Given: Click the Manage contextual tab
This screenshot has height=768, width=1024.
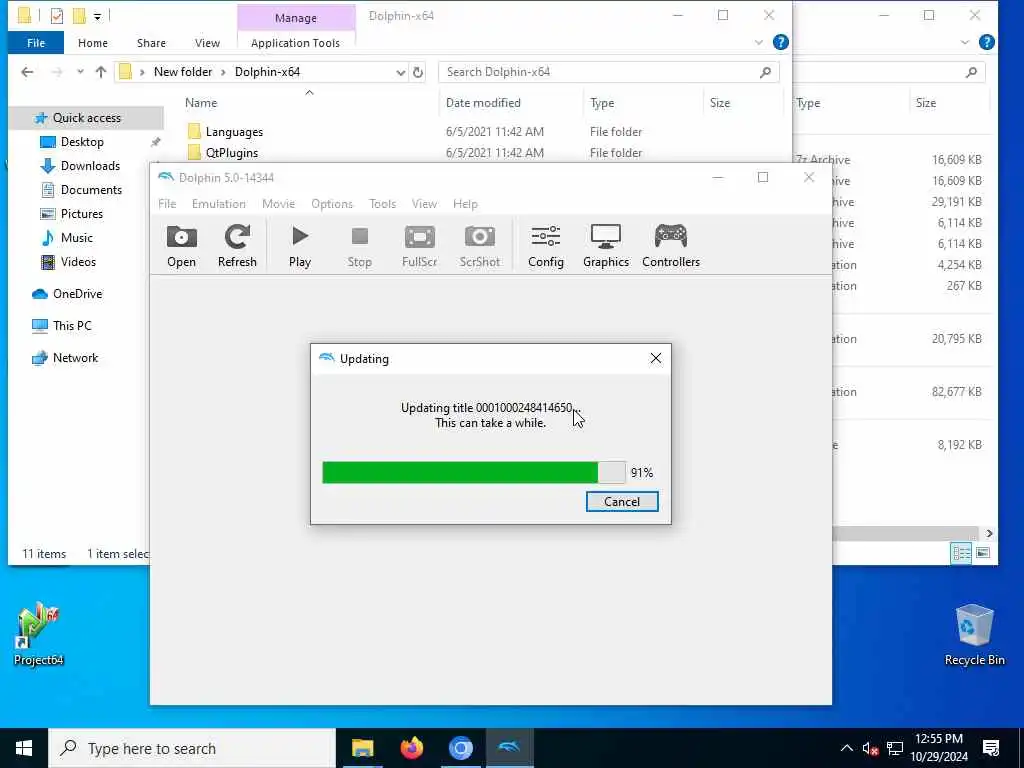Looking at the screenshot, I should 295,18.
